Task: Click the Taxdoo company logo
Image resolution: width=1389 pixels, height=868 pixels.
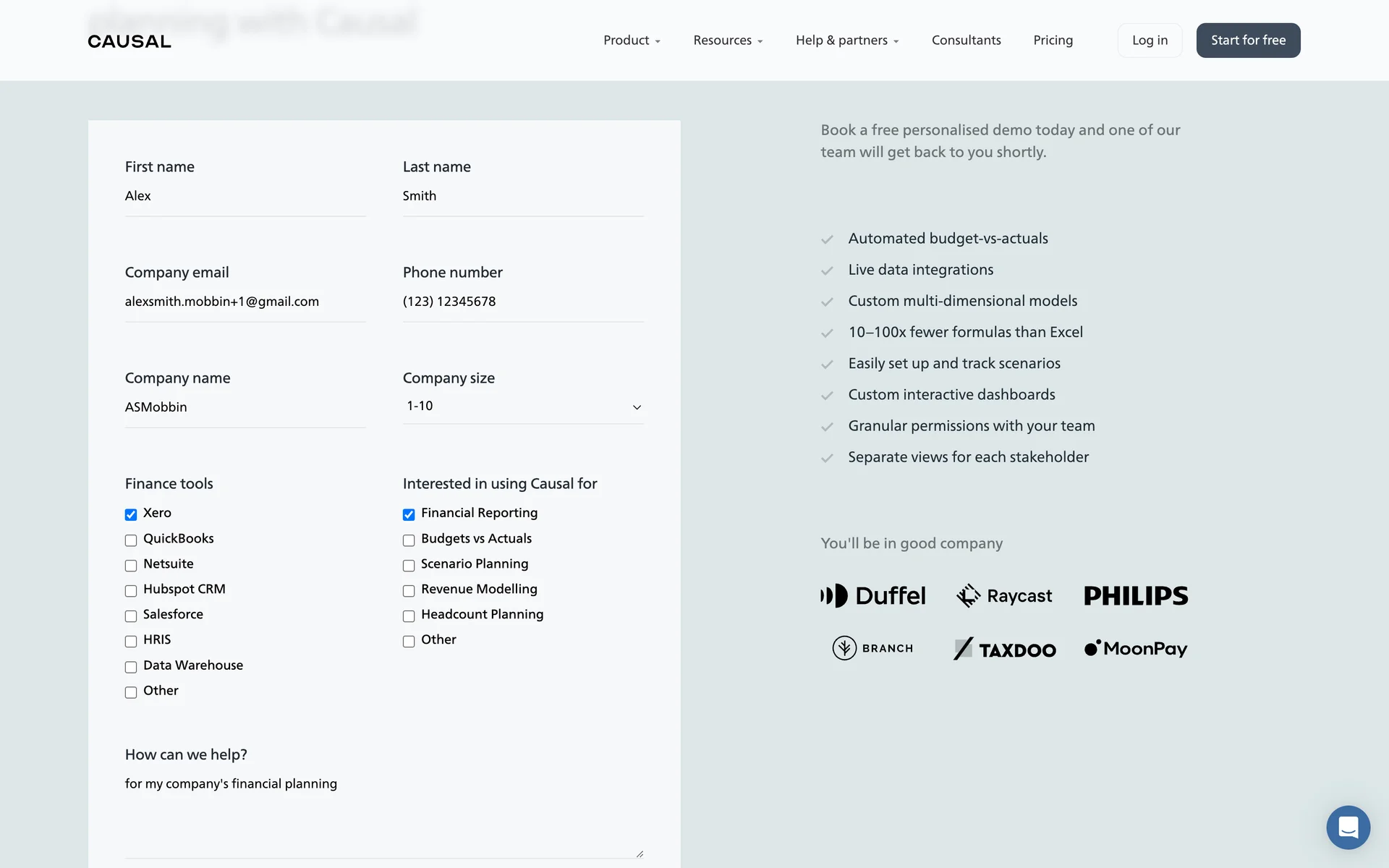Action: [1004, 649]
